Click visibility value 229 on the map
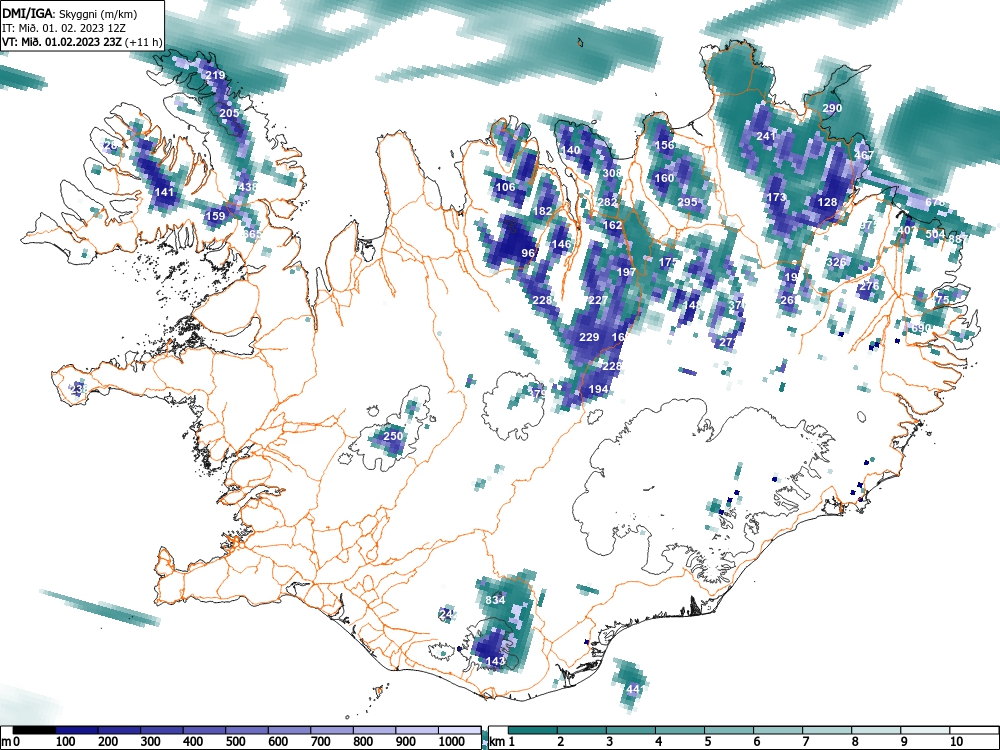 click(589, 337)
